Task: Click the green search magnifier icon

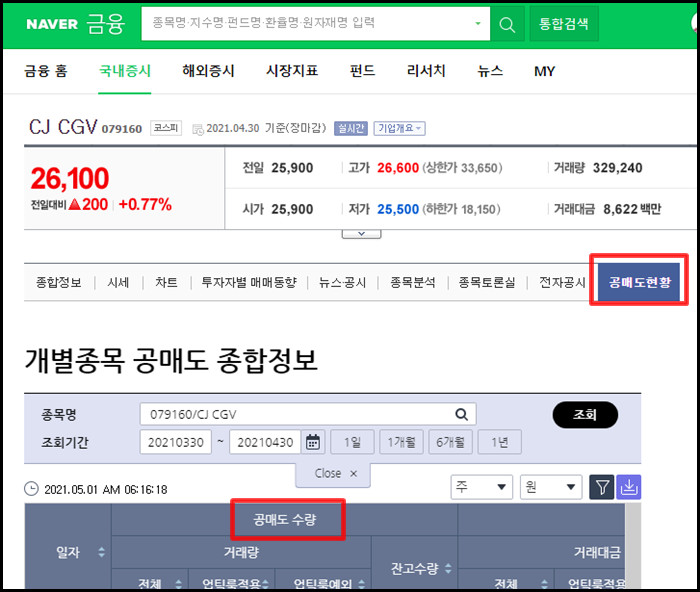Action: pos(507,24)
